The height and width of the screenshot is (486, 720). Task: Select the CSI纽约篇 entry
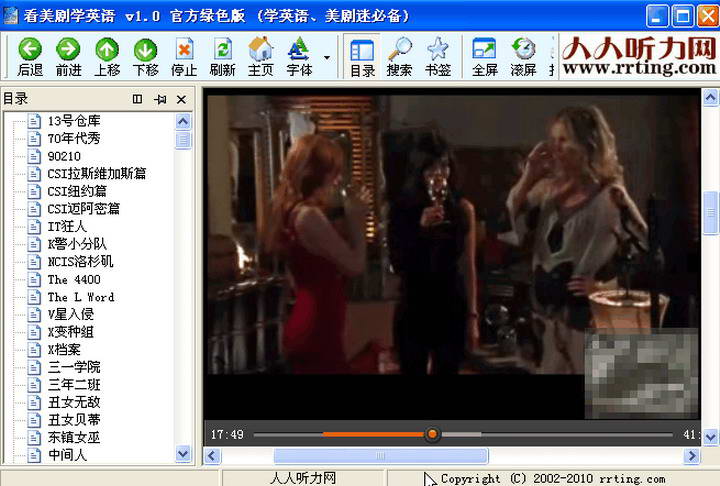(77, 191)
